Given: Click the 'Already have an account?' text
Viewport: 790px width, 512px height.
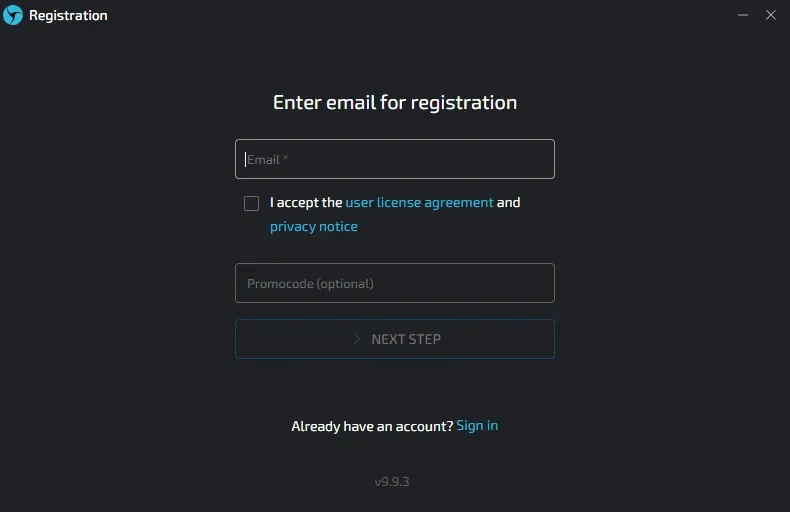Looking at the screenshot, I should coord(372,426).
